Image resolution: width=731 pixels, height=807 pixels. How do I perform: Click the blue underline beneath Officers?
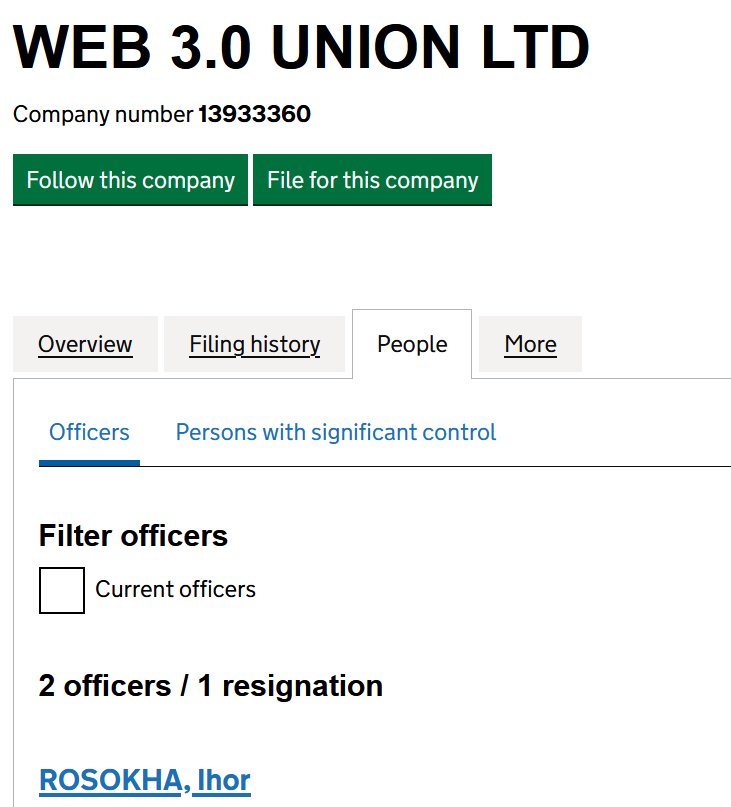click(x=89, y=463)
